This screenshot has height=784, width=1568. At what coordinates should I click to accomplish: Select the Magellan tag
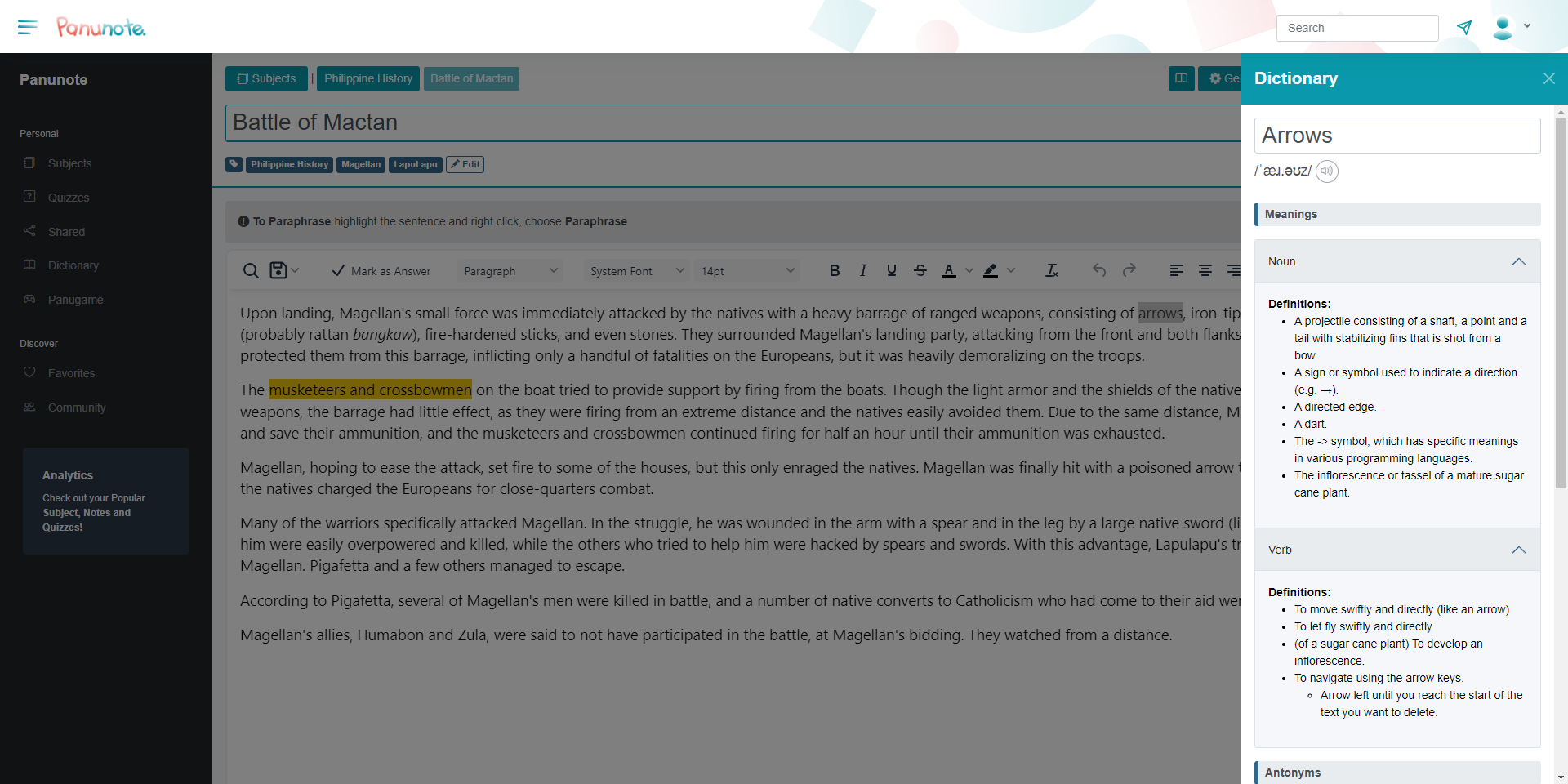pyautogui.click(x=361, y=164)
